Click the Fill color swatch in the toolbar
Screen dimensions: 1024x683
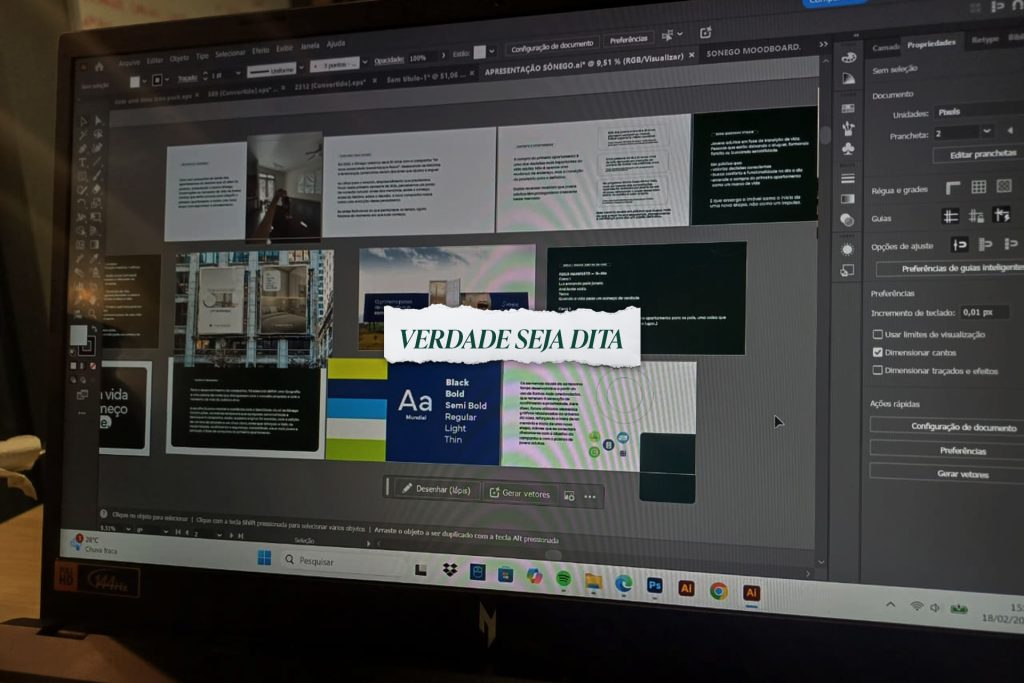pyautogui.click(x=78, y=335)
